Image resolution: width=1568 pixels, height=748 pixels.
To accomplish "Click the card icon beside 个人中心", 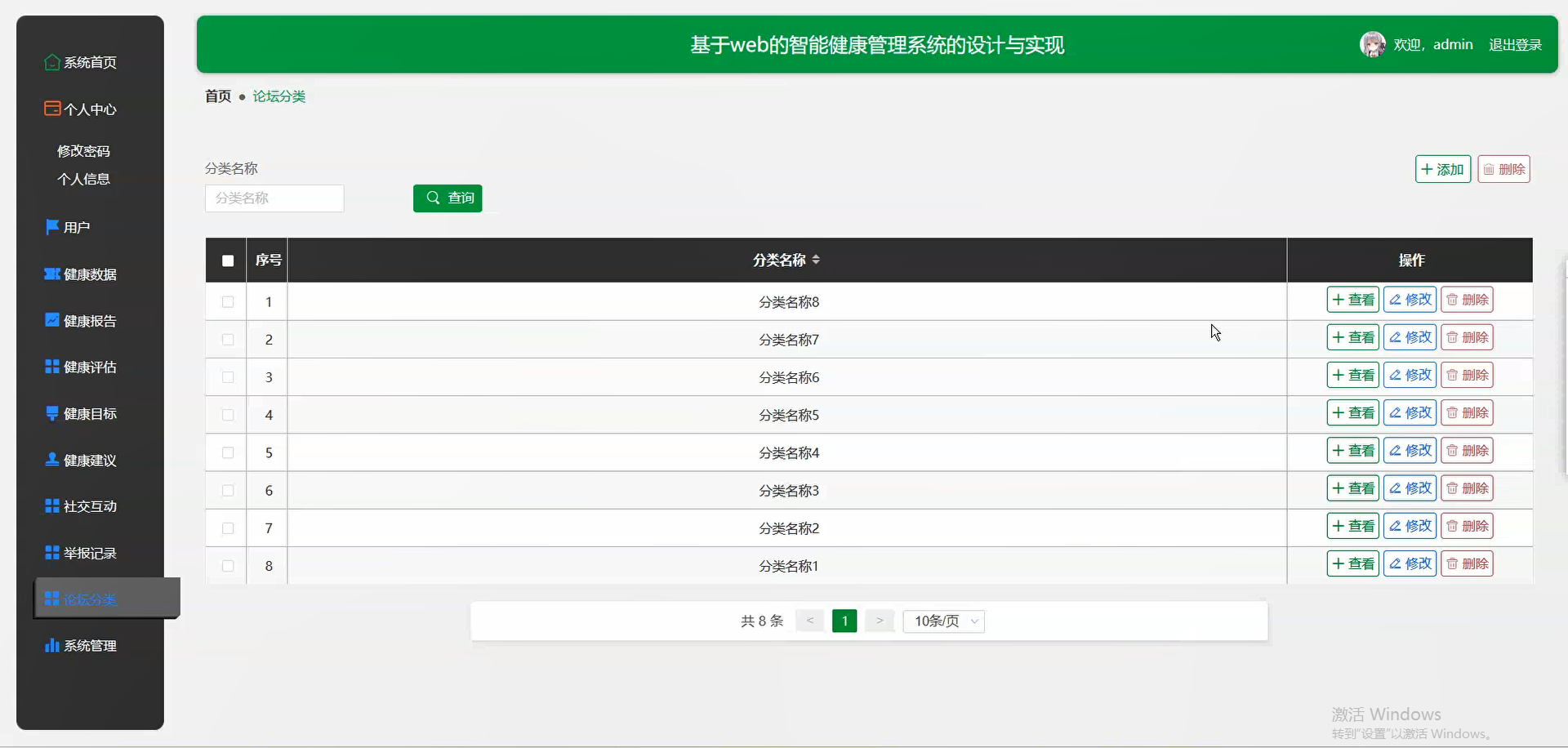I will (52, 109).
